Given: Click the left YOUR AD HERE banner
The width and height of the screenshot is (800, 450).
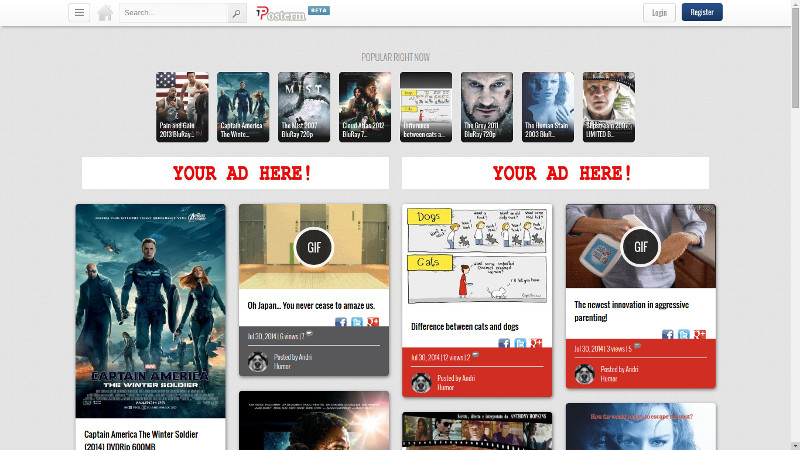Looking at the screenshot, I should 235,173.
